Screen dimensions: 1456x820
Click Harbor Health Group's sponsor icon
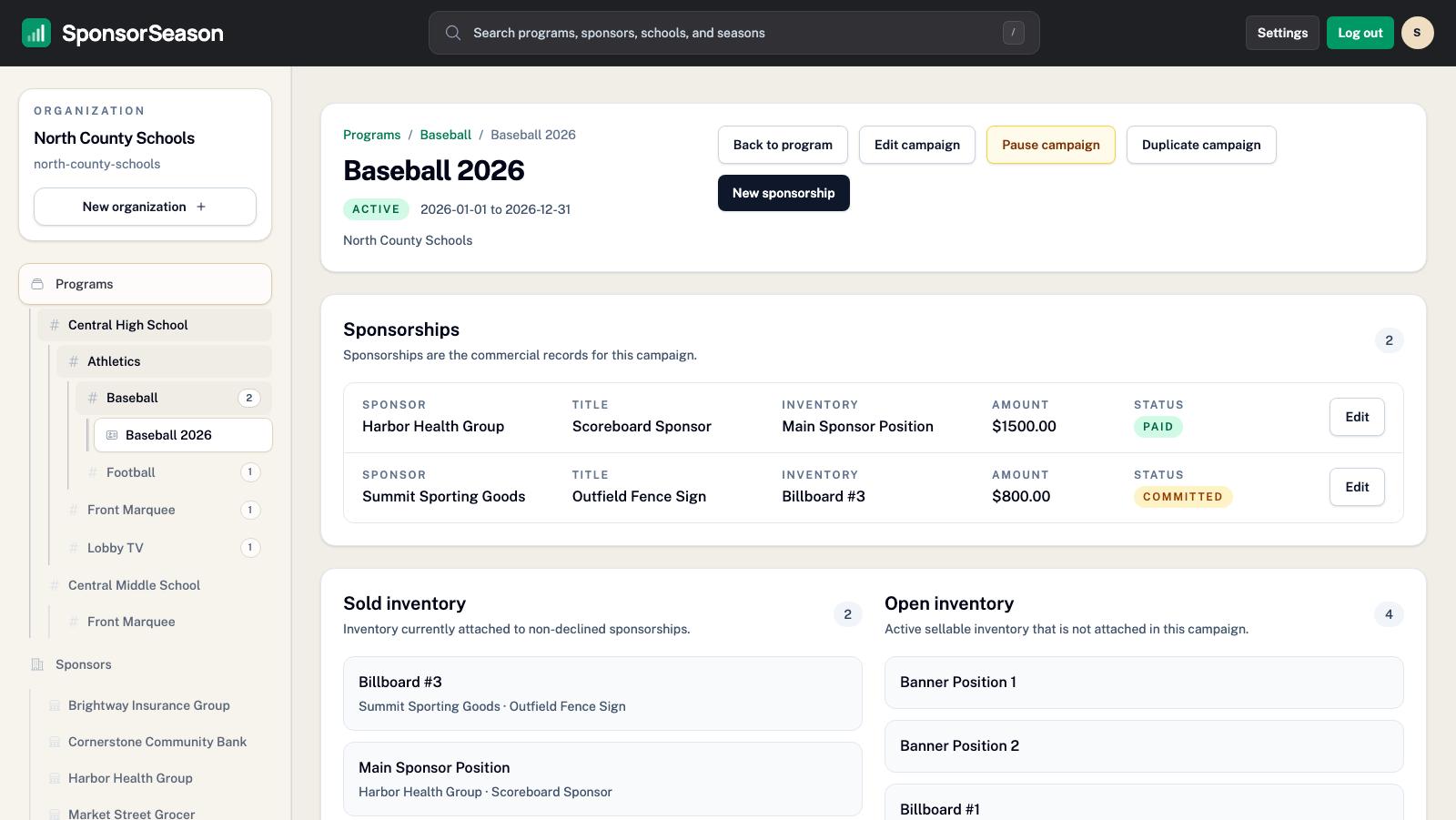tap(54, 778)
